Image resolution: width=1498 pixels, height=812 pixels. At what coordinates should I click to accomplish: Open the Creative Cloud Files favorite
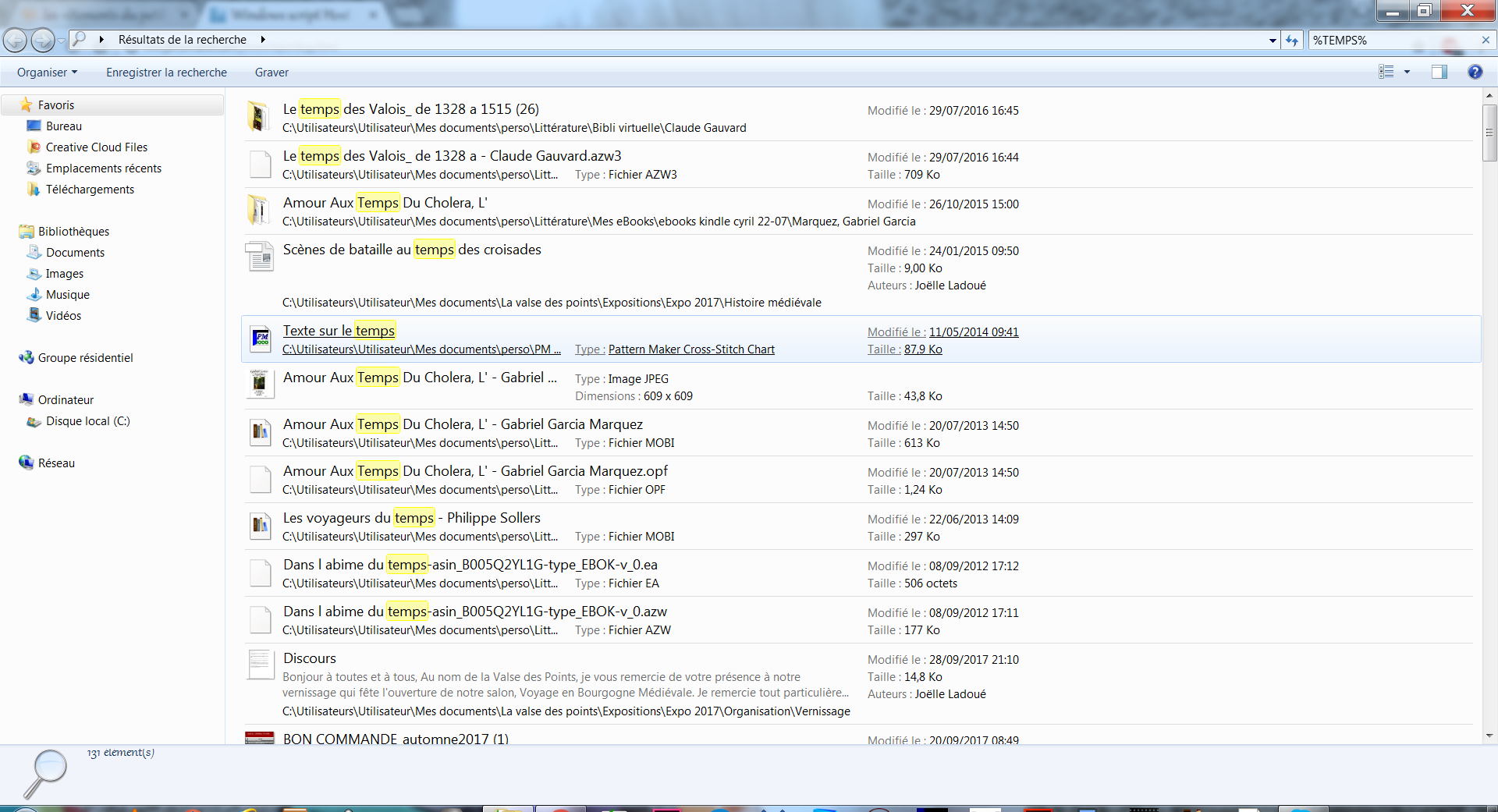pyautogui.click(x=96, y=147)
